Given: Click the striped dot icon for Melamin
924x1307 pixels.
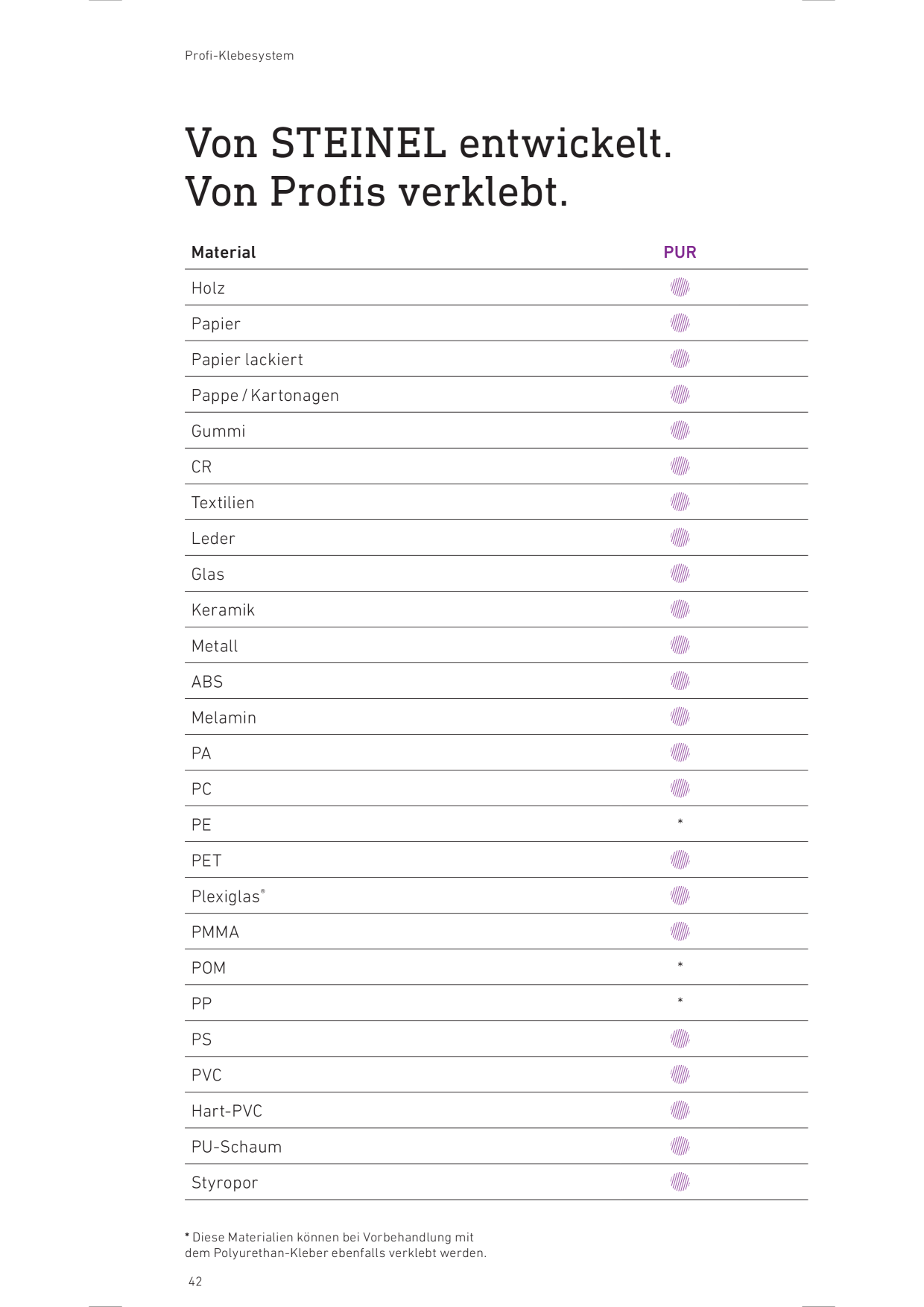Looking at the screenshot, I should [680, 717].
